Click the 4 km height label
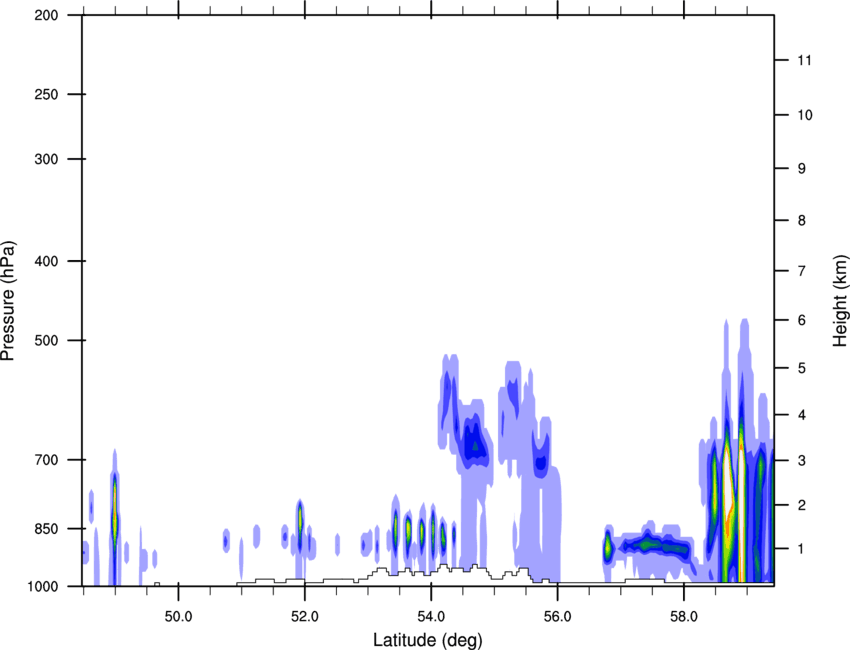This screenshot has height=650, width=850. click(x=802, y=415)
